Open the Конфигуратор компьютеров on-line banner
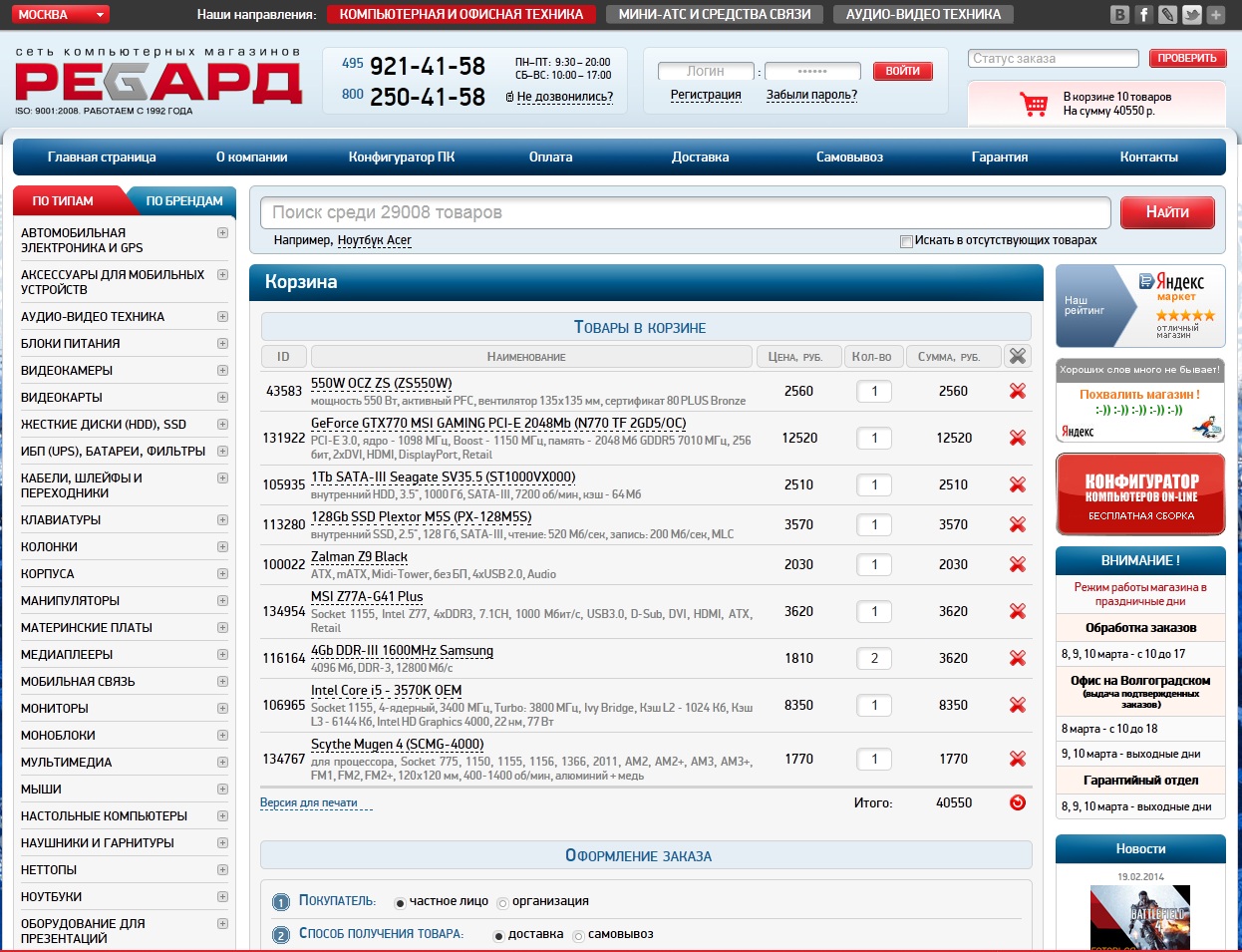The image size is (1242, 952). click(1140, 494)
